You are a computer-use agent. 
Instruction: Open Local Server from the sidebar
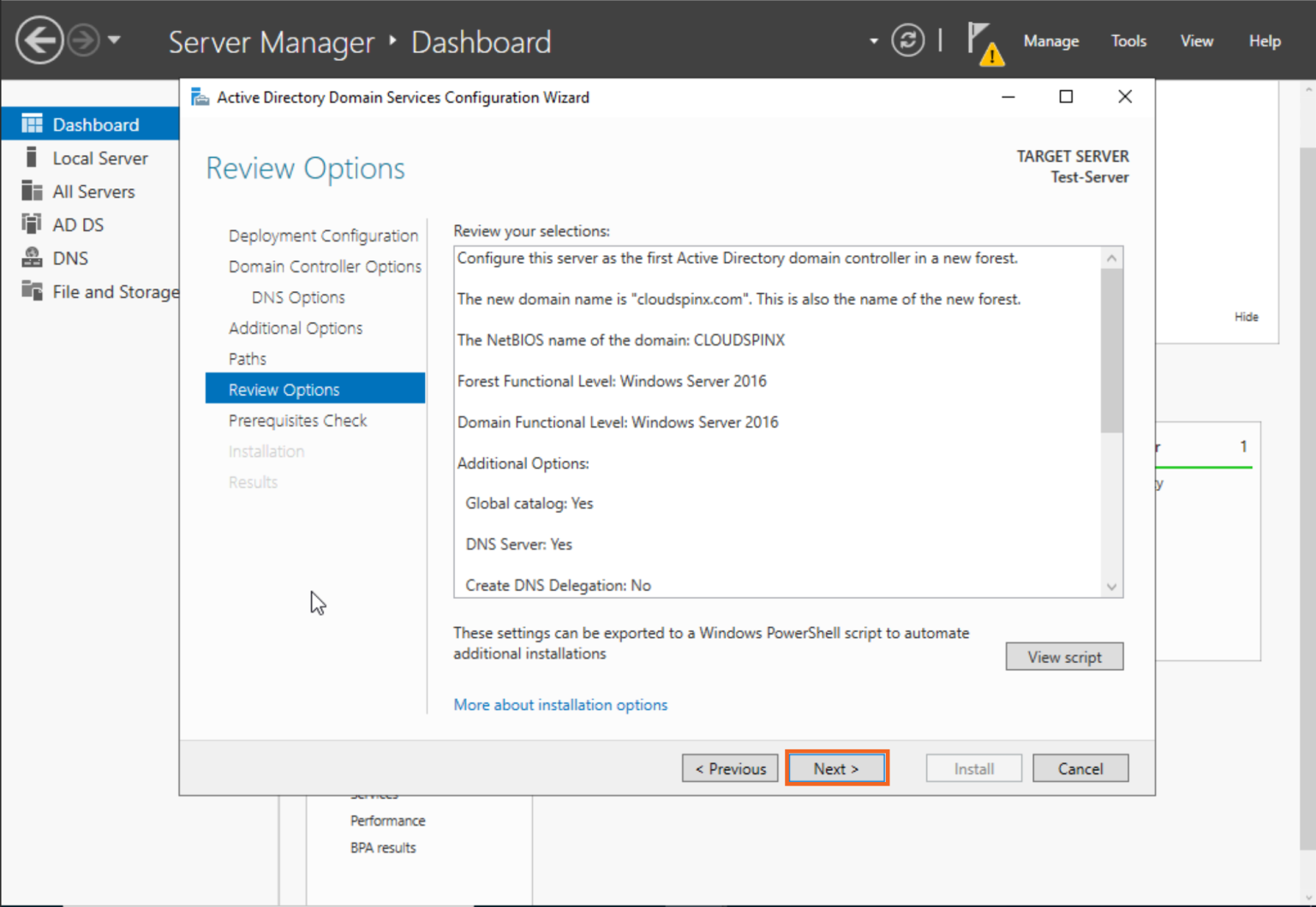coord(32,158)
